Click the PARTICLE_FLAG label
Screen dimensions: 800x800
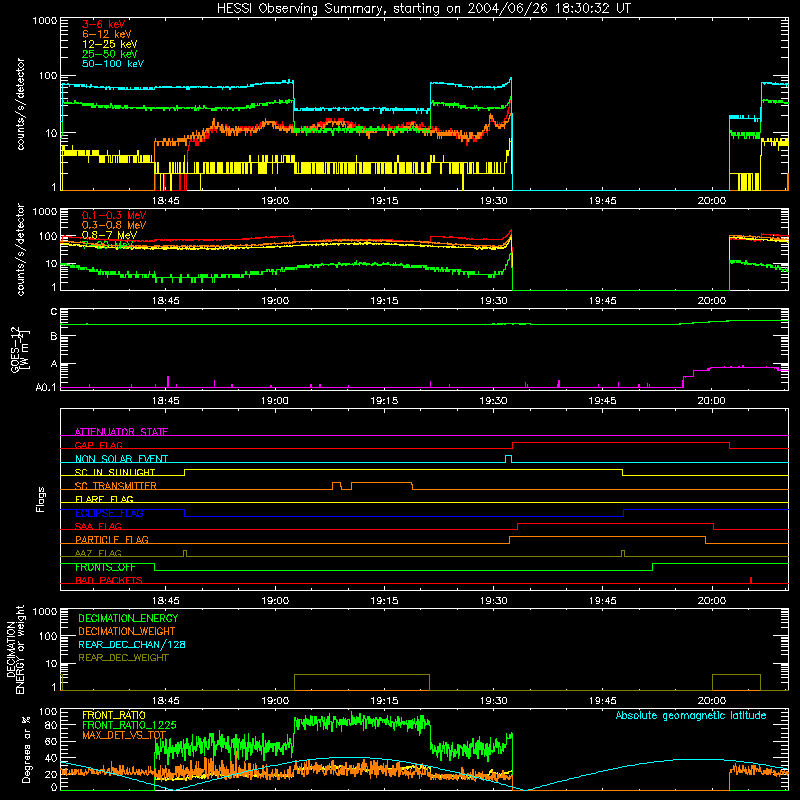pyautogui.click(x=112, y=540)
